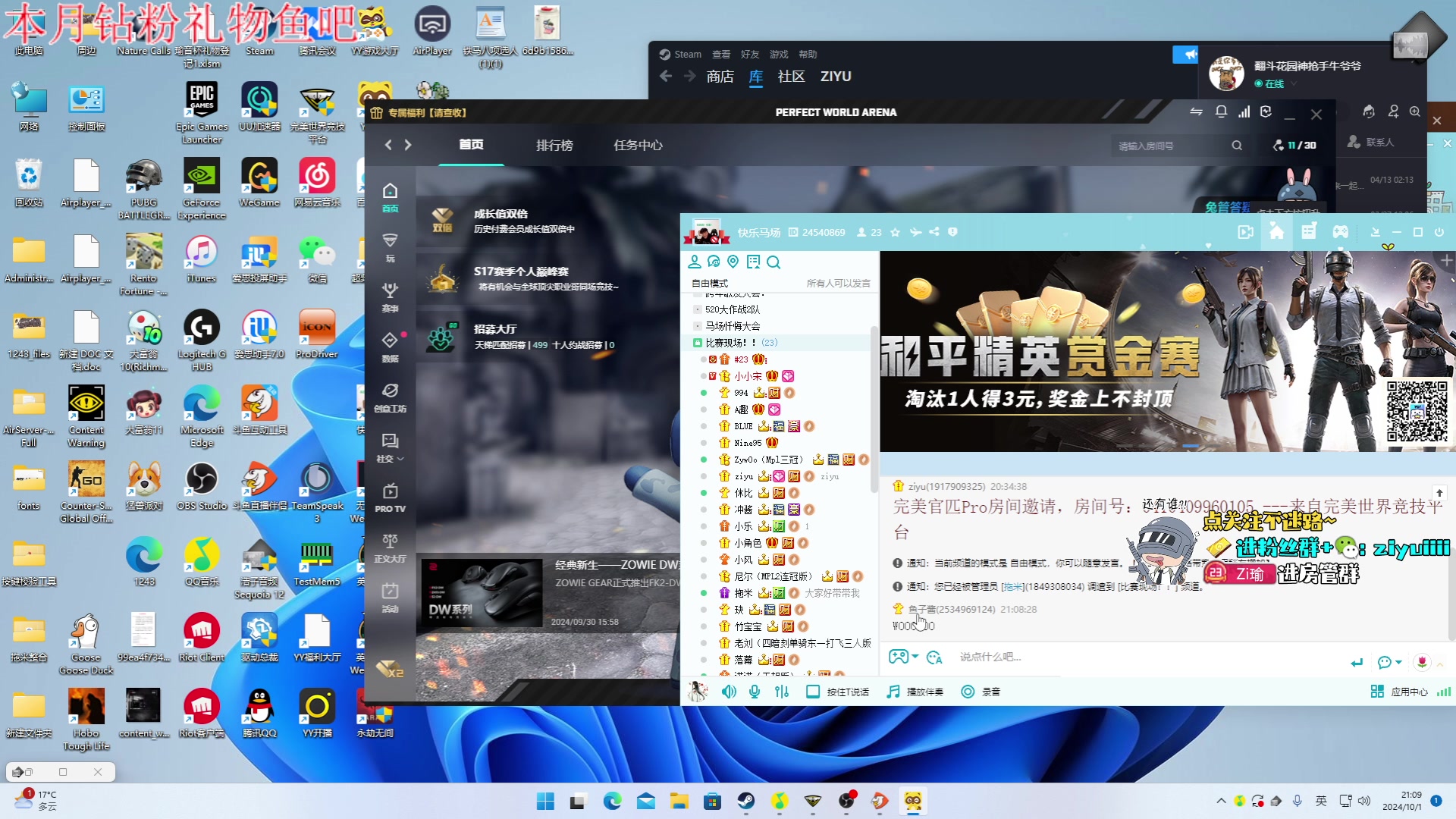Click the headset chat icon above channel tree

(x=714, y=262)
